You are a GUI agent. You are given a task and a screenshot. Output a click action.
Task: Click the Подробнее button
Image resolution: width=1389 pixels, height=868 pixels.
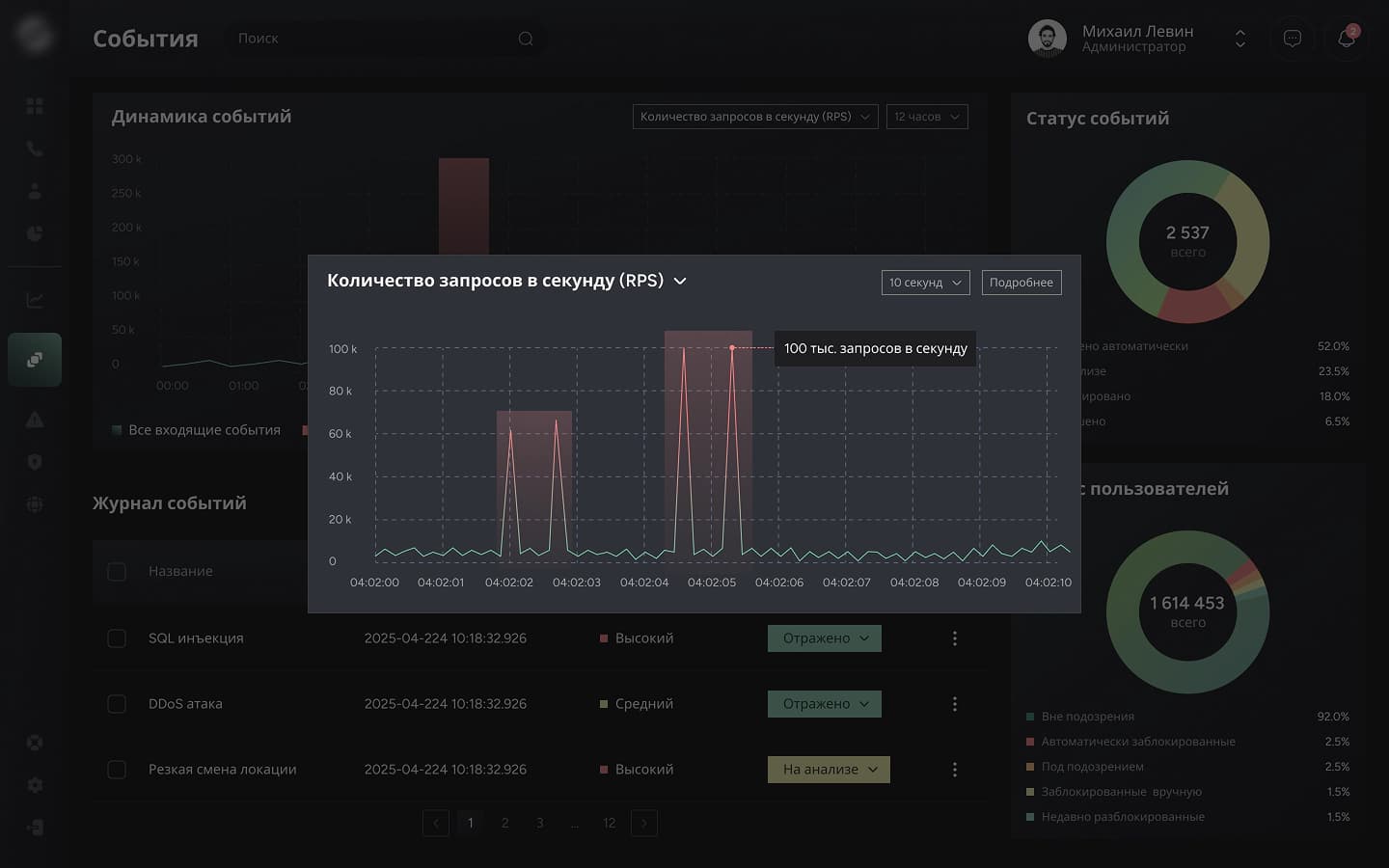pos(1021,283)
